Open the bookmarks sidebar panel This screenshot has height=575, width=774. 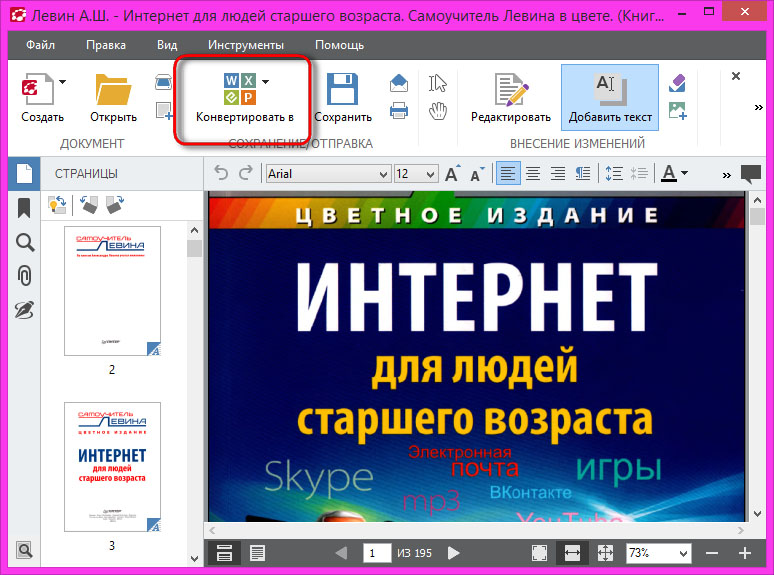[24, 208]
